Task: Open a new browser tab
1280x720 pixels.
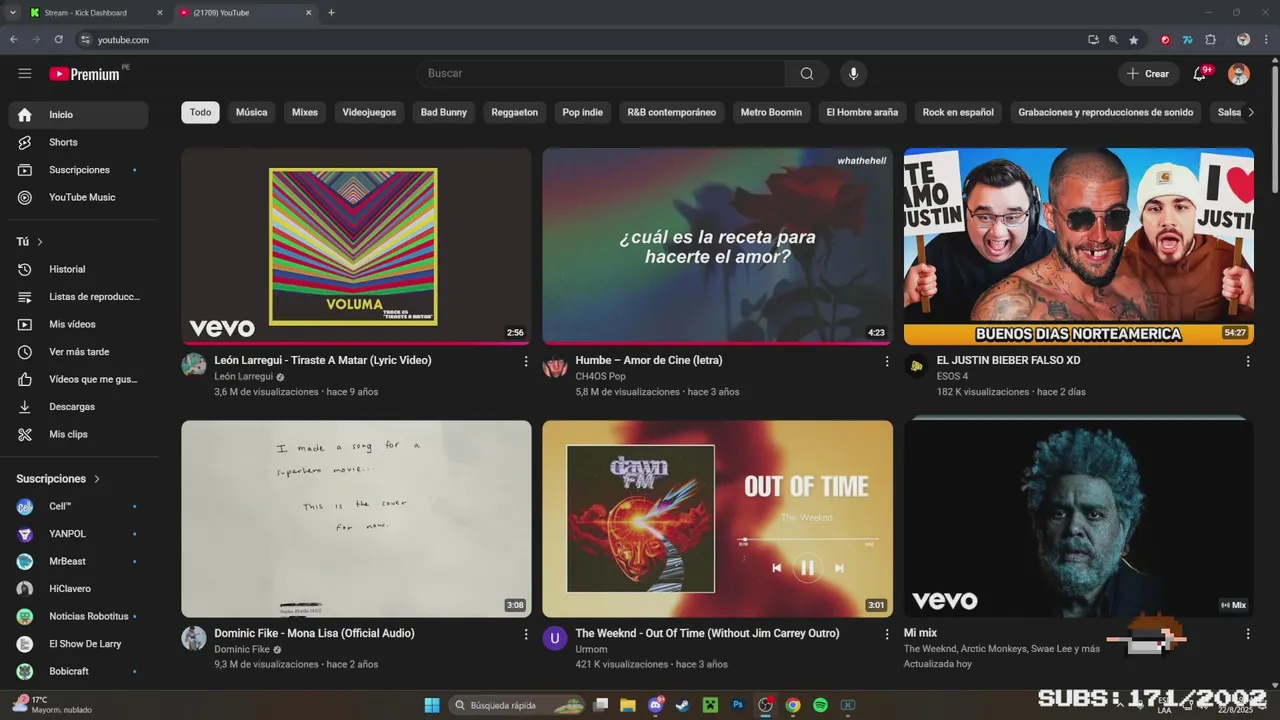Action: click(331, 13)
